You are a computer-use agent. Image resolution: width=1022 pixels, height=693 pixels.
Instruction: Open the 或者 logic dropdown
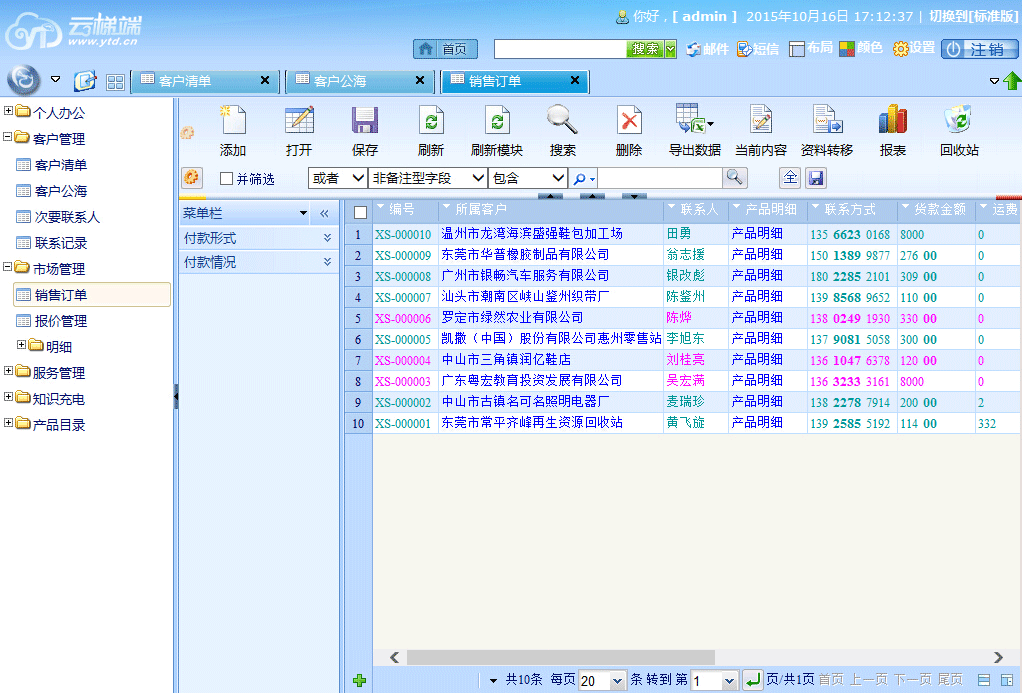(337, 178)
